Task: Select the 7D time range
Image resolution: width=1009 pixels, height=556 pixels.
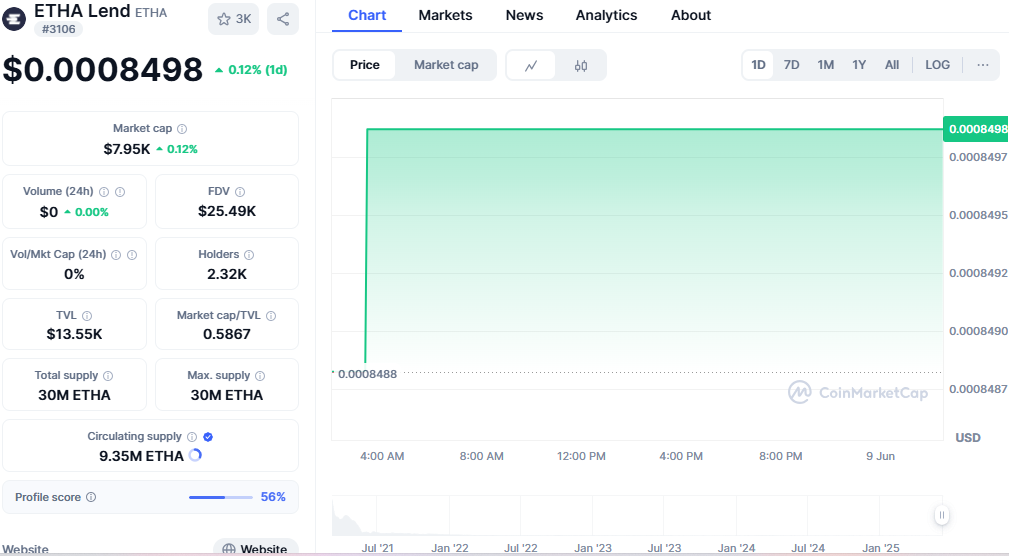Action: (x=791, y=65)
